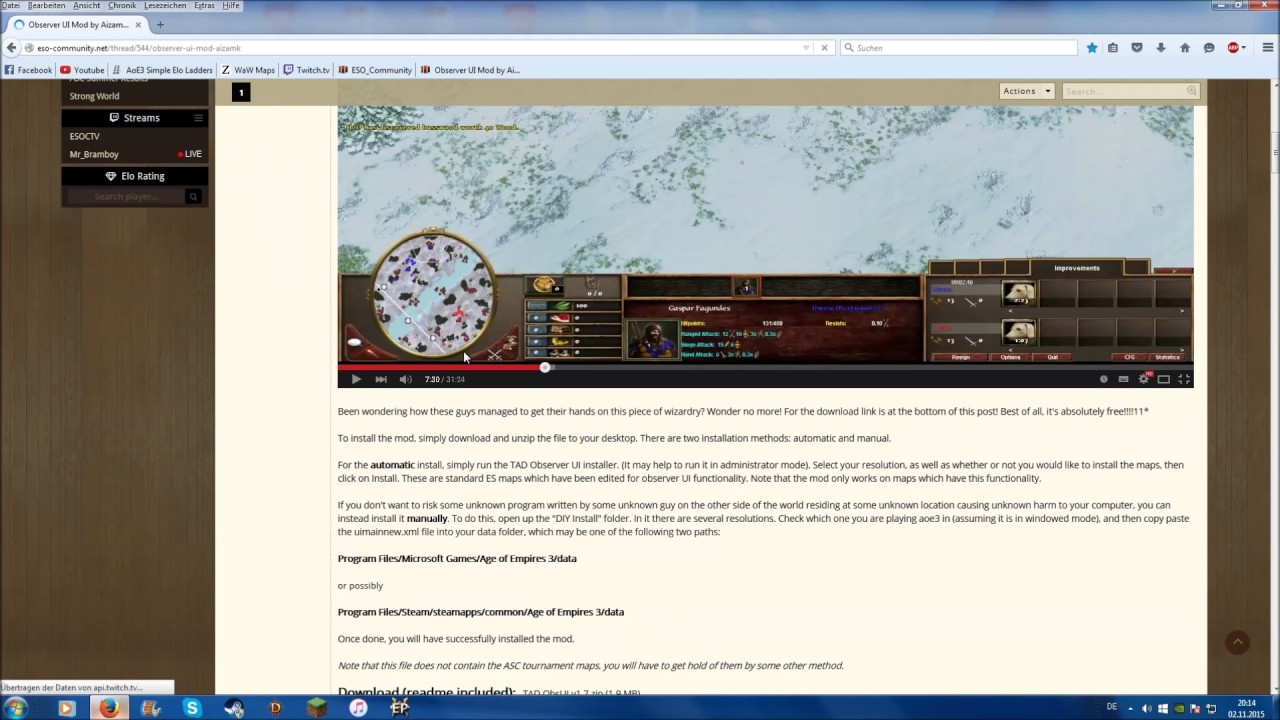Click the forum search magnifier icon
1280x720 pixels.
[x=1191, y=91]
